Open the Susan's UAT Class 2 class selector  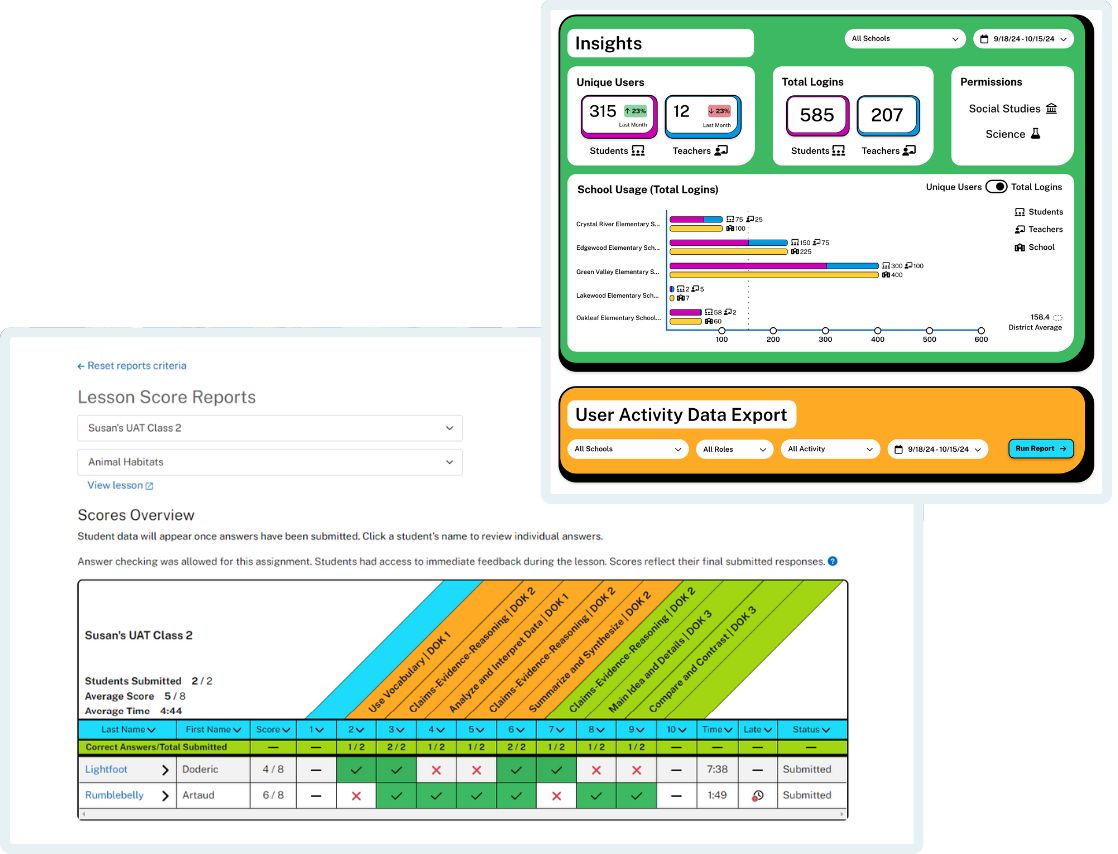[x=270, y=427]
